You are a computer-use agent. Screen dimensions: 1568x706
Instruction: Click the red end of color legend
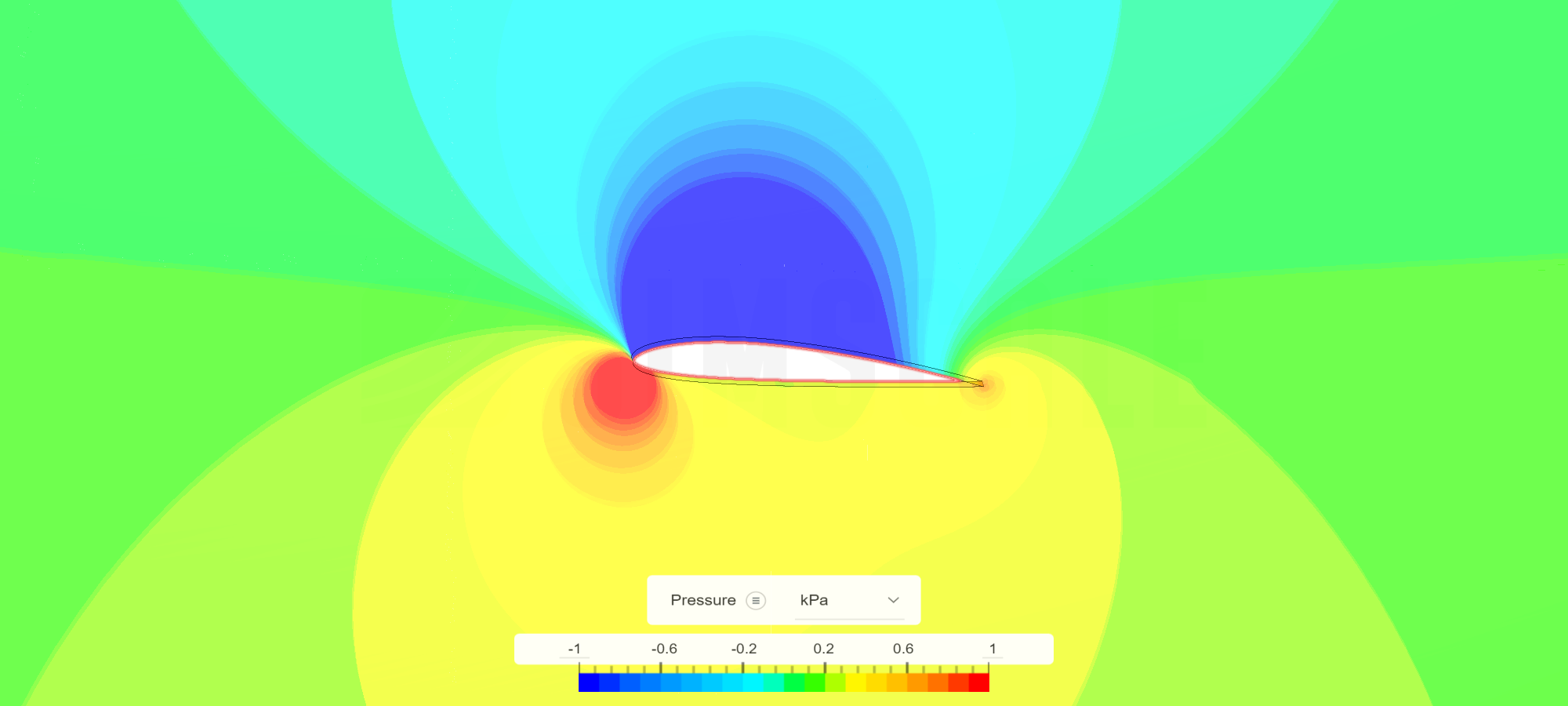[x=979, y=682]
